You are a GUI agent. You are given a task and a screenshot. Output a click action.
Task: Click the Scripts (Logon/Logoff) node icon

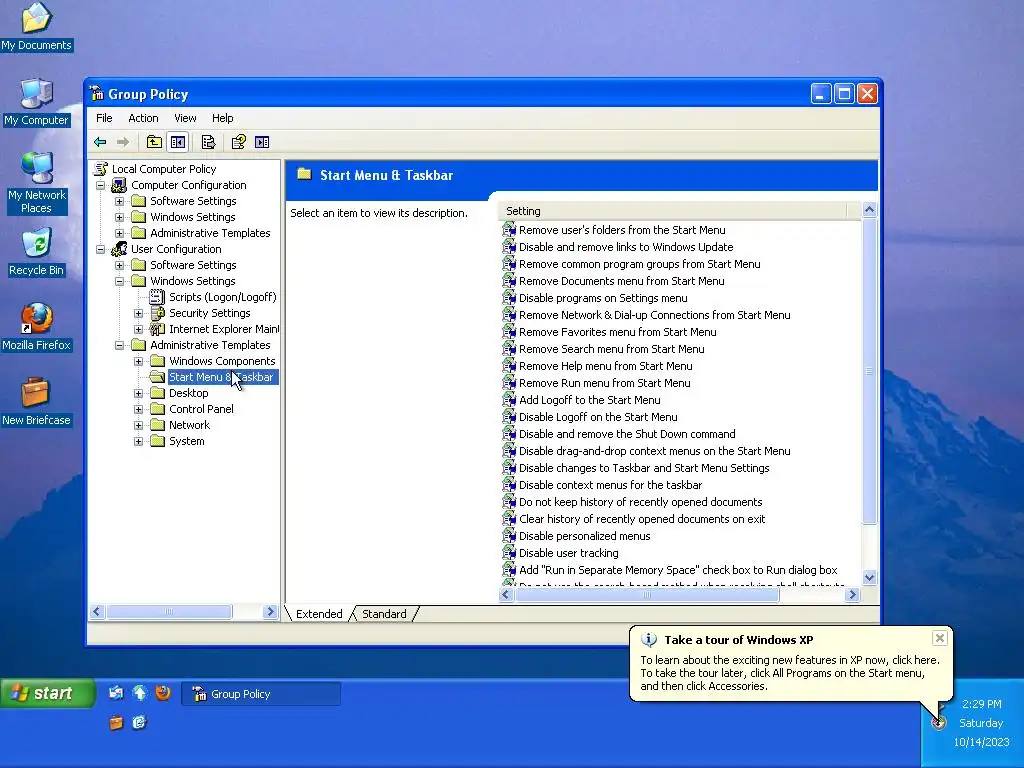pyautogui.click(x=157, y=296)
